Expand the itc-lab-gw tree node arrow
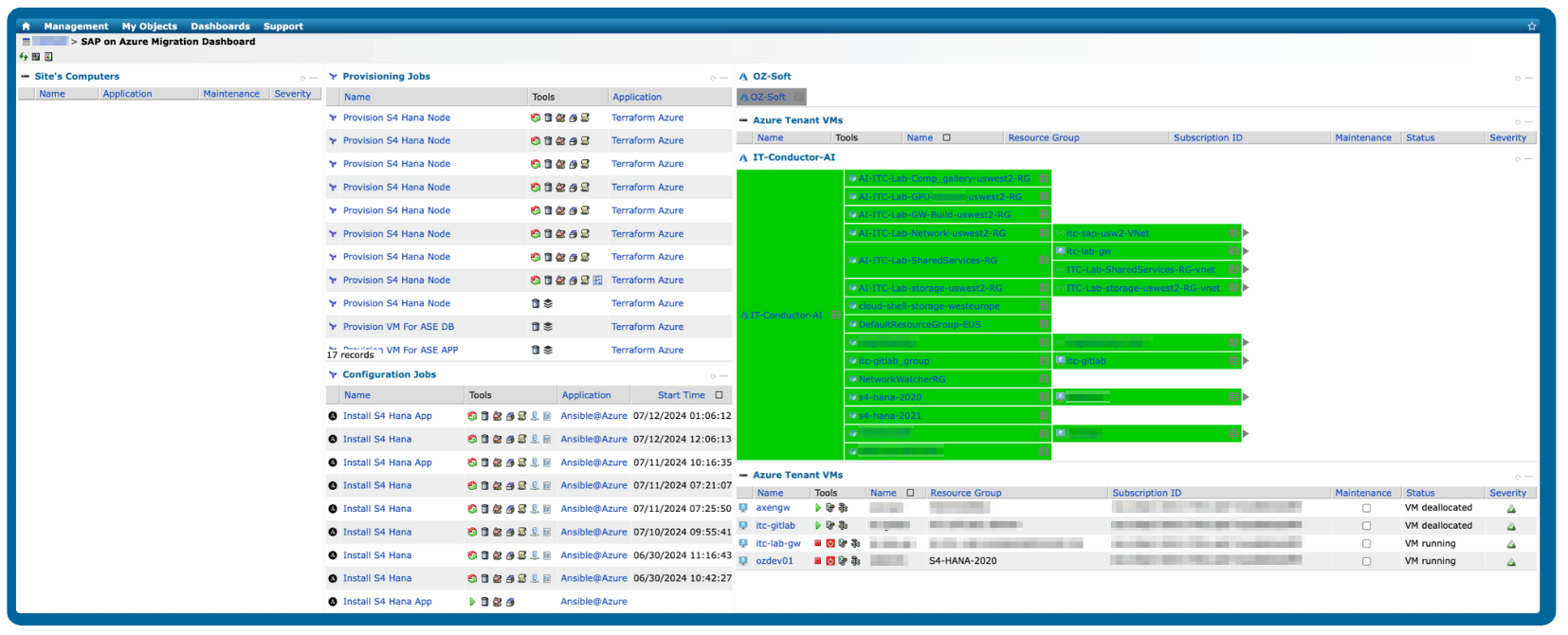 click(x=1246, y=251)
